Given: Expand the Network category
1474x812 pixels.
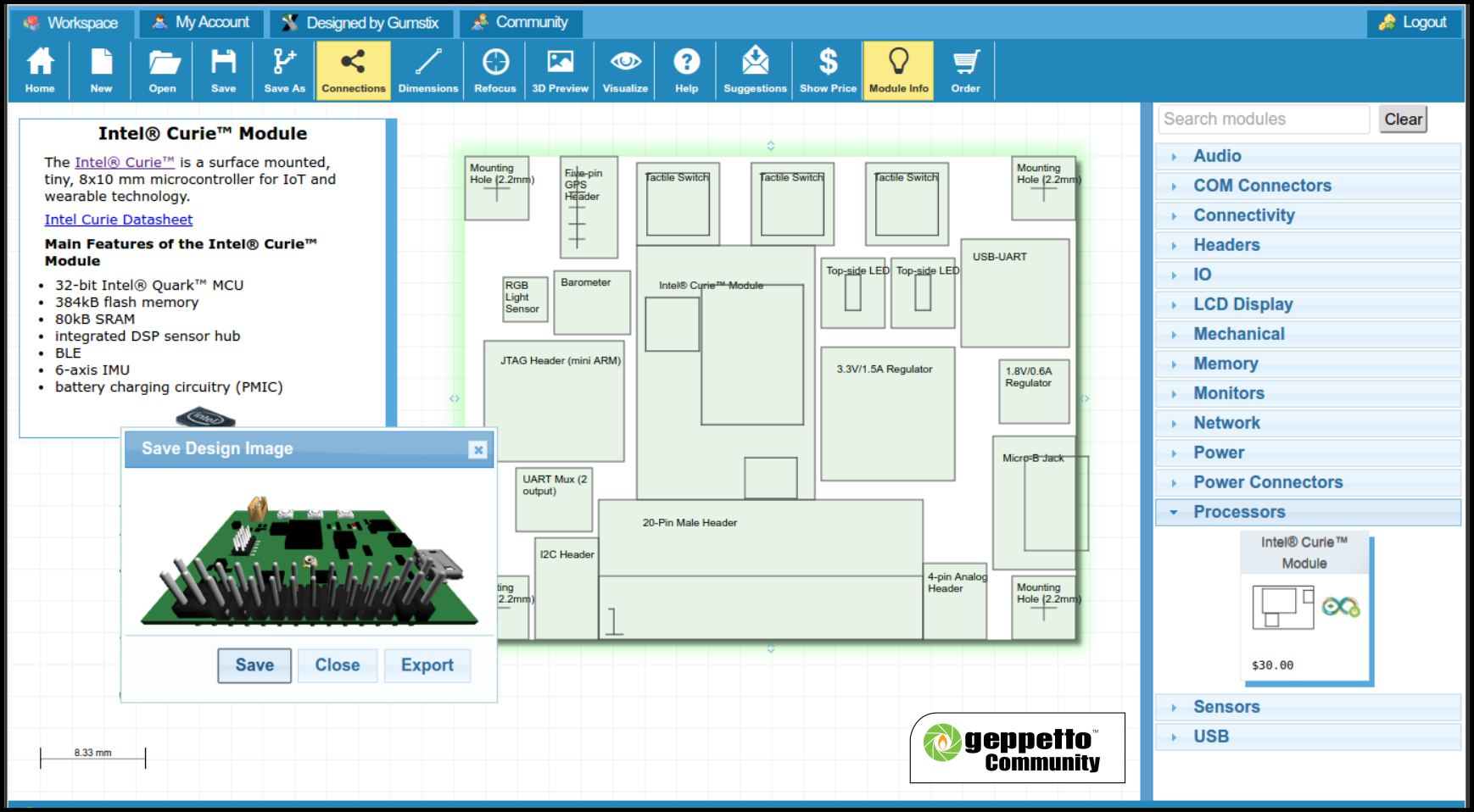Looking at the screenshot, I should (1308, 423).
